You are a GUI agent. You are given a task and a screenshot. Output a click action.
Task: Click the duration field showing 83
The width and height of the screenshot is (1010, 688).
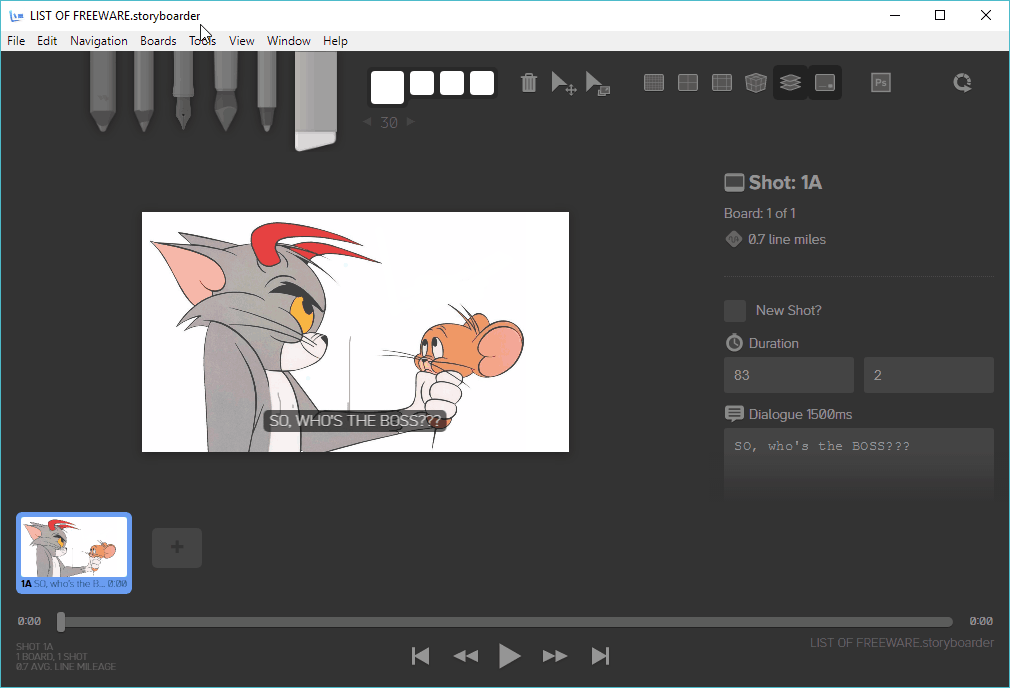point(789,375)
